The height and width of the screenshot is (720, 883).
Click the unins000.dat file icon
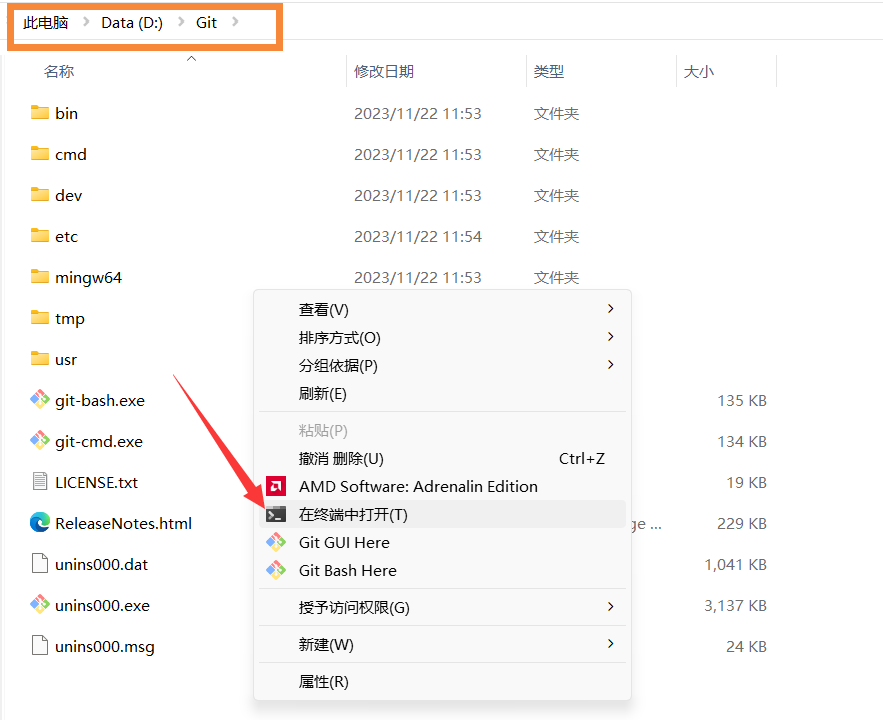(x=39, y=564)
